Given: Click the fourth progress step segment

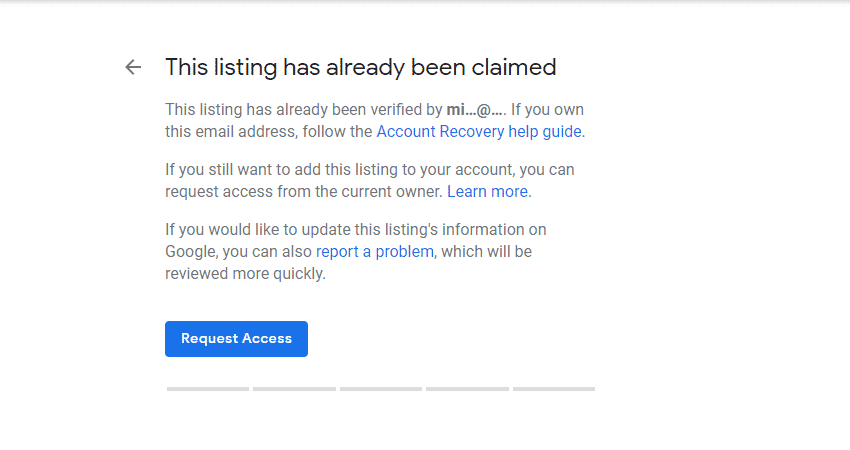Looking at the screenshot, I should tap(467, 388).
